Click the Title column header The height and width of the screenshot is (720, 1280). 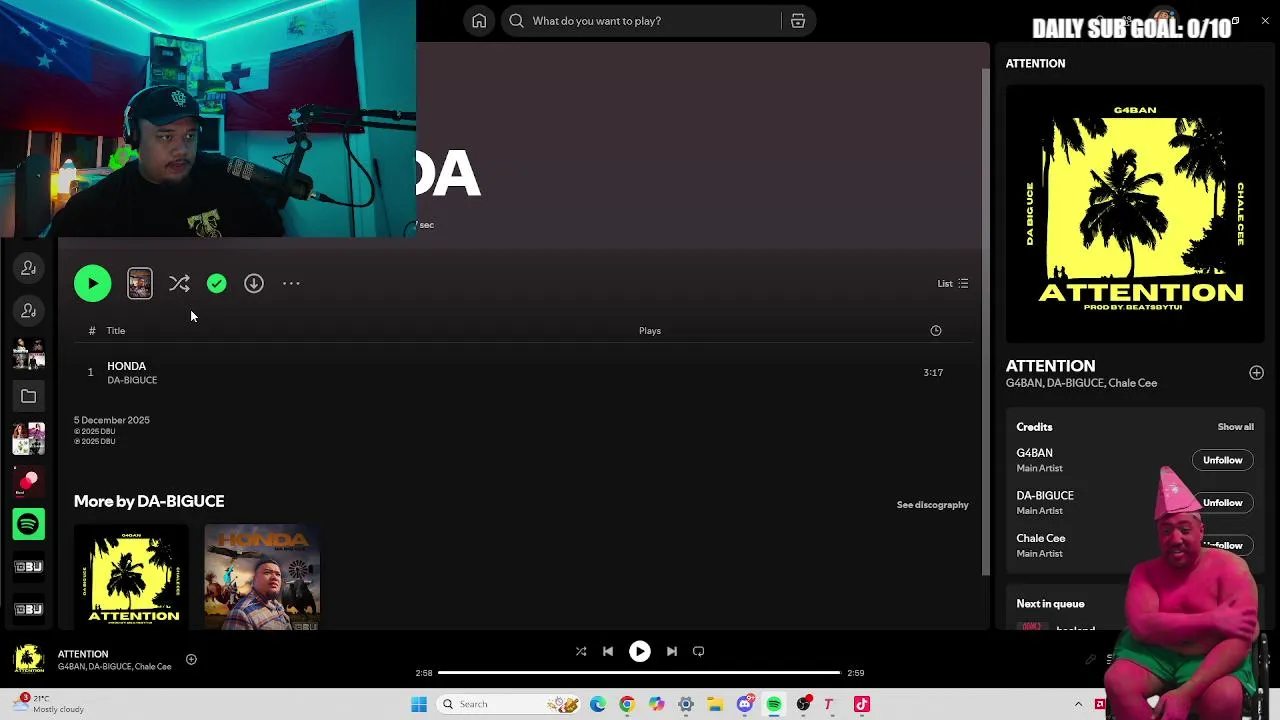pyautogui.click(x=116, y=331)
